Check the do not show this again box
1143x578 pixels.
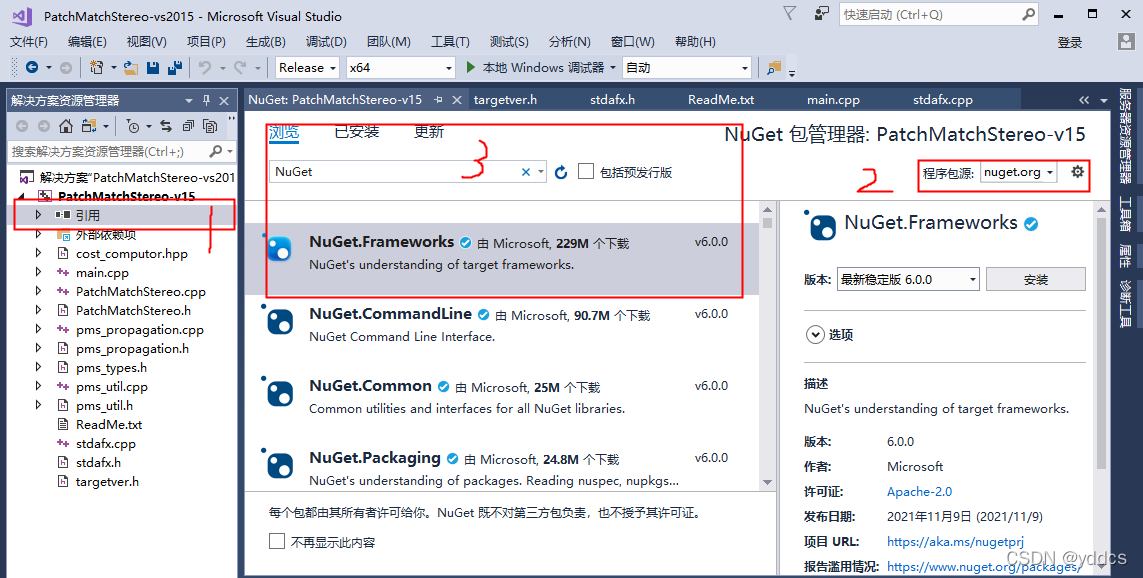click(276, 541)
